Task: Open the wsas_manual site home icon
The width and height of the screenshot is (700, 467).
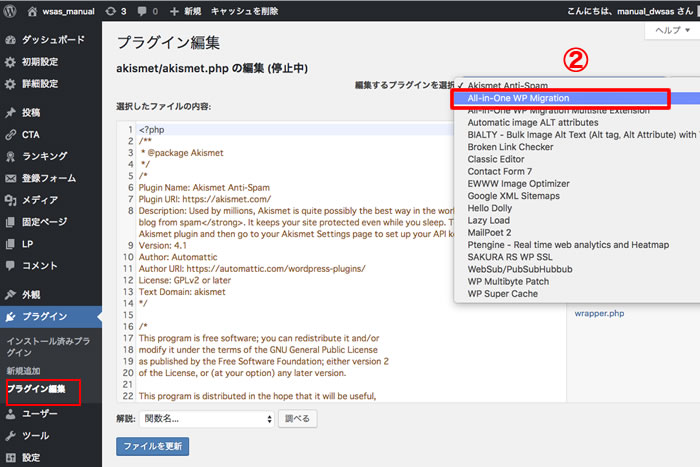Action: pos(32,11)
